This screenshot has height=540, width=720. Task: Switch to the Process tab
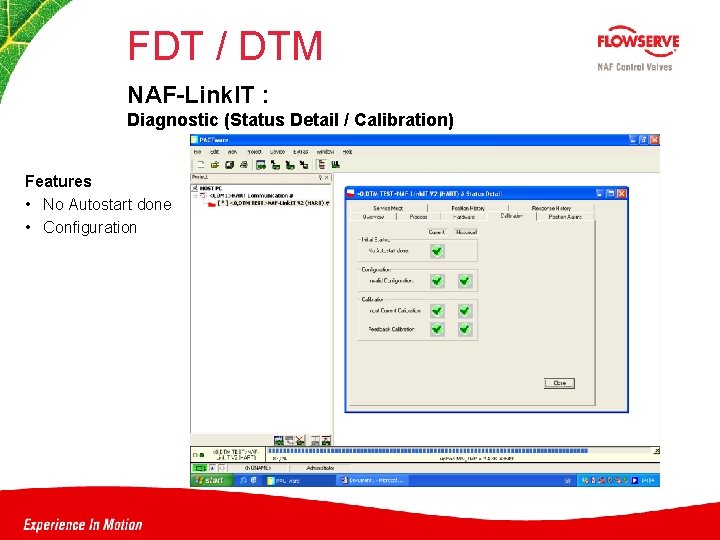point(418,217)
